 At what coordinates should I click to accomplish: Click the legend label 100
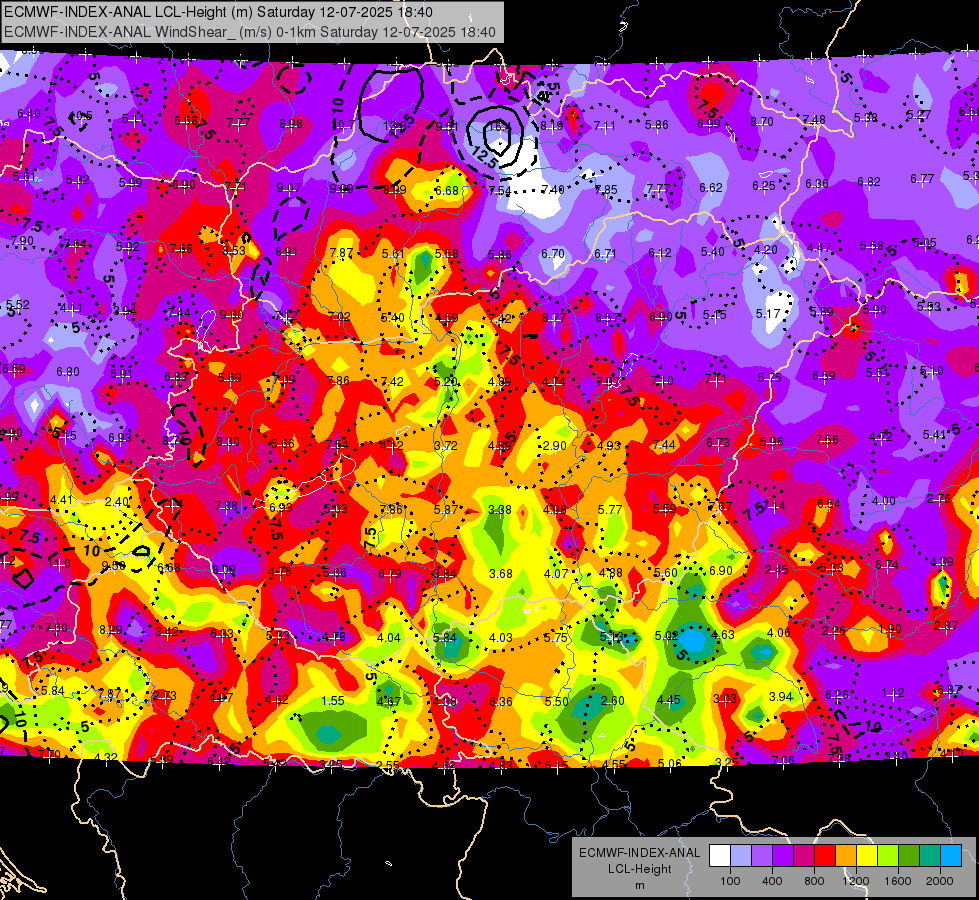(x=730, y=881)
